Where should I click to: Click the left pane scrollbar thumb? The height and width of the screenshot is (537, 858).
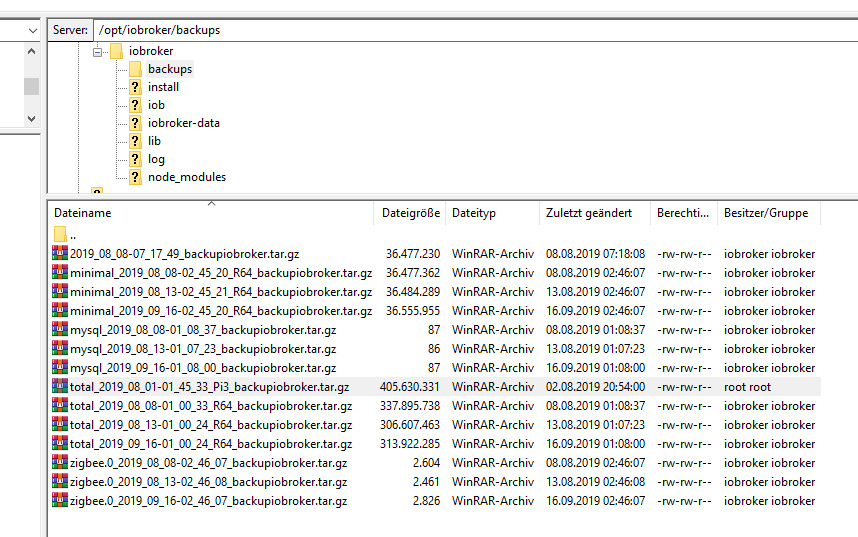[32, 86]
